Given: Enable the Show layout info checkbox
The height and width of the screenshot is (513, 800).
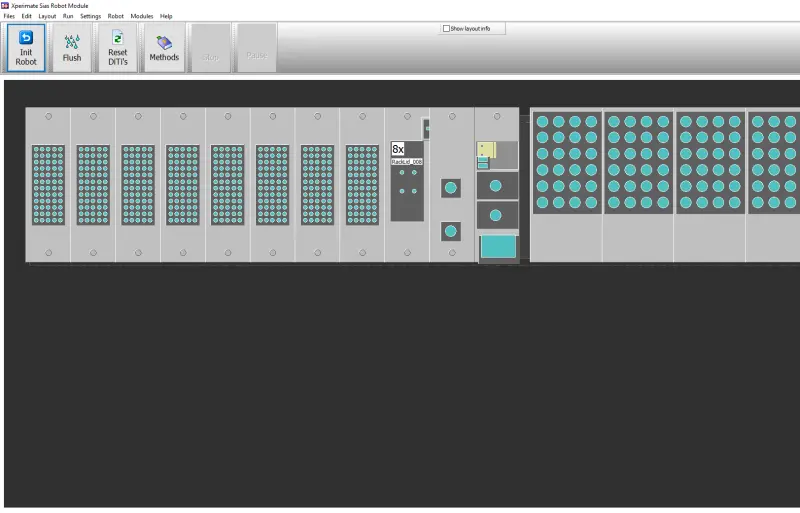Looking at the screenshot, I should (446, 29).
